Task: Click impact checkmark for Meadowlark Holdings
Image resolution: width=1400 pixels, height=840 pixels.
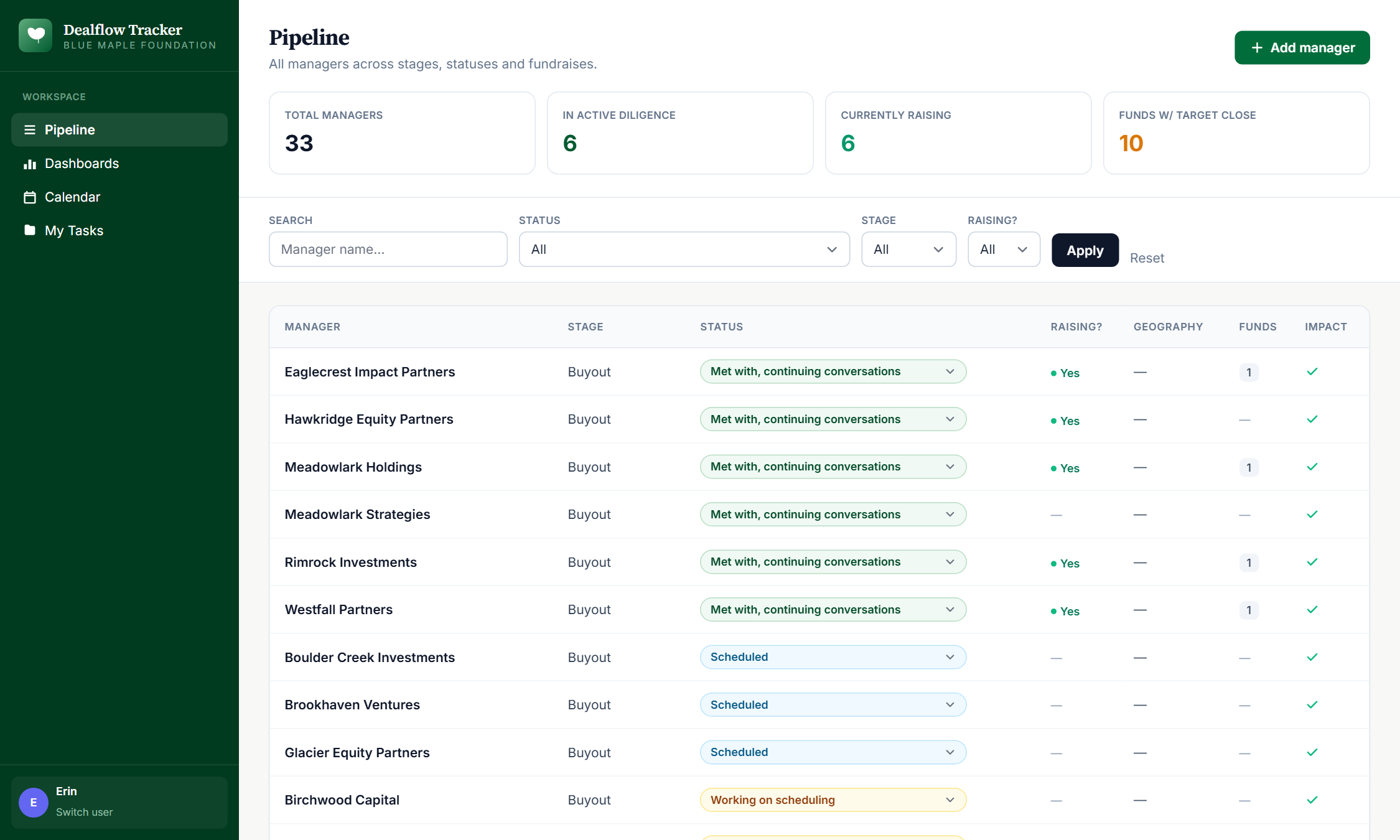Action: [1312, 467]
